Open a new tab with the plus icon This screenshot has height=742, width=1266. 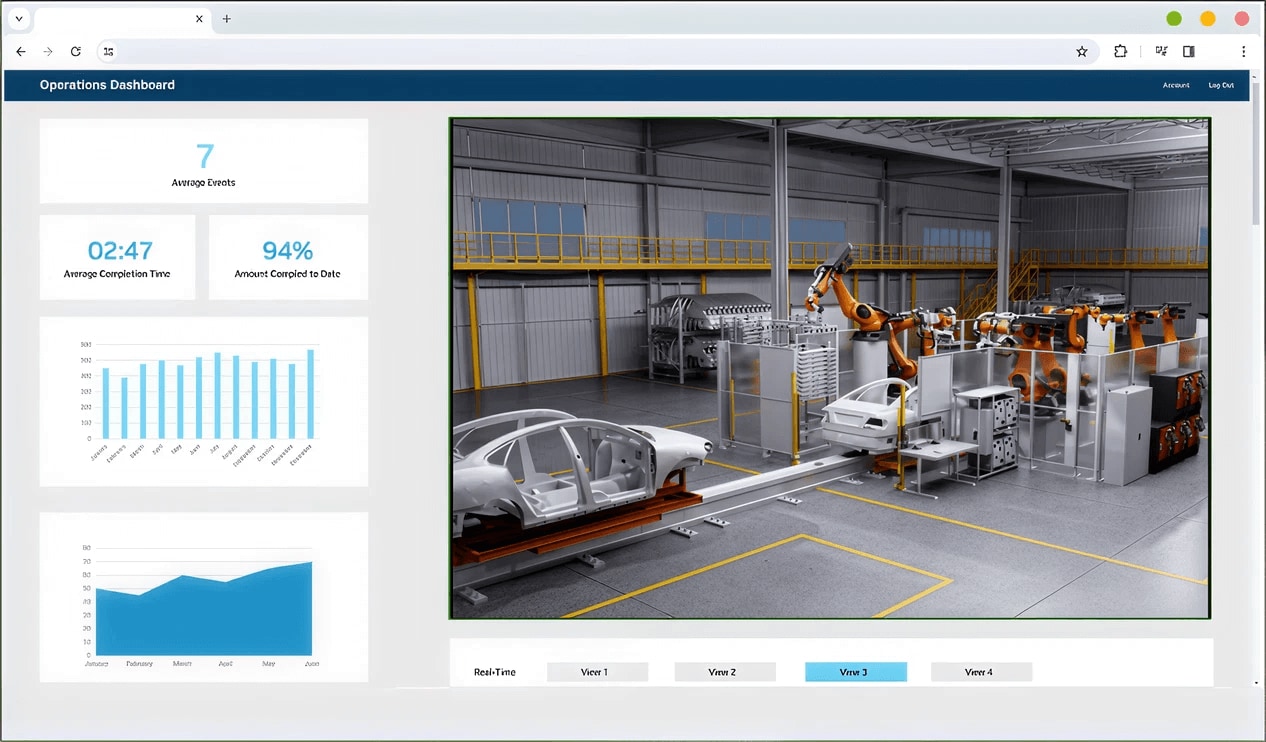(x=226, y=18)
